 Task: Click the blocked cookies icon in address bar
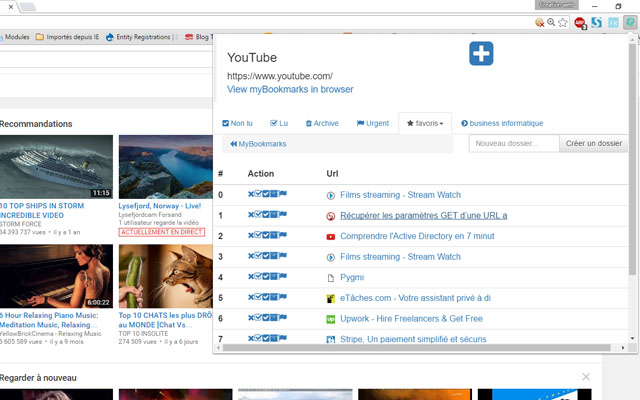point(540,22)
